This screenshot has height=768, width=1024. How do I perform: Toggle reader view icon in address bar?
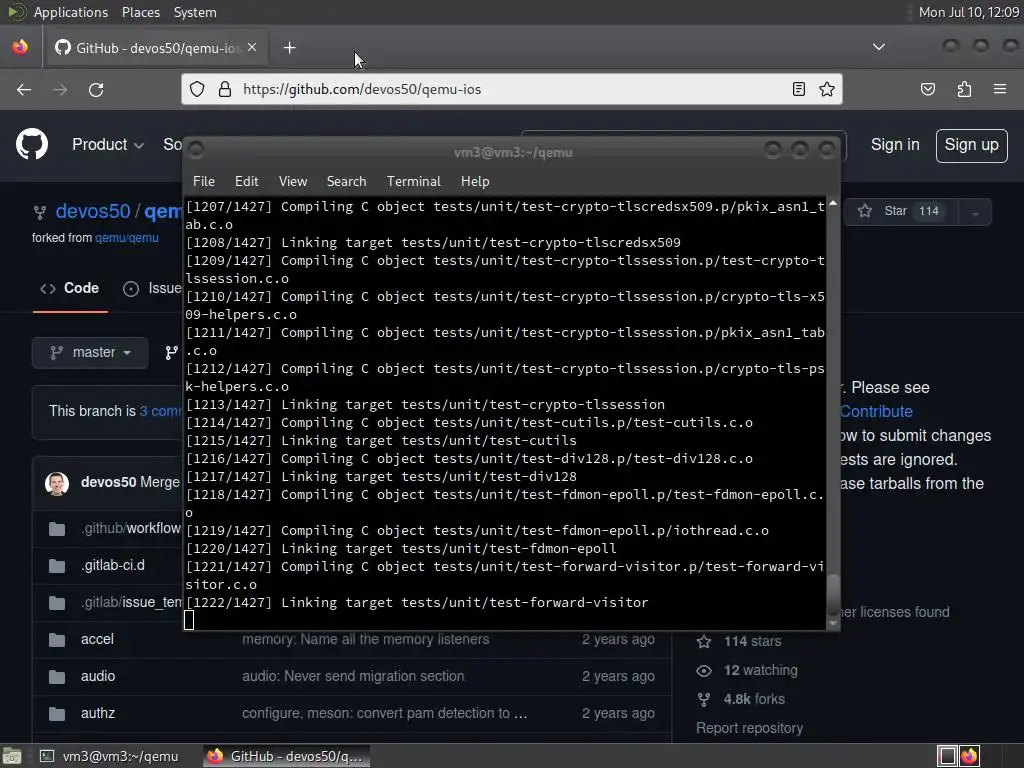tap(798, 89)
